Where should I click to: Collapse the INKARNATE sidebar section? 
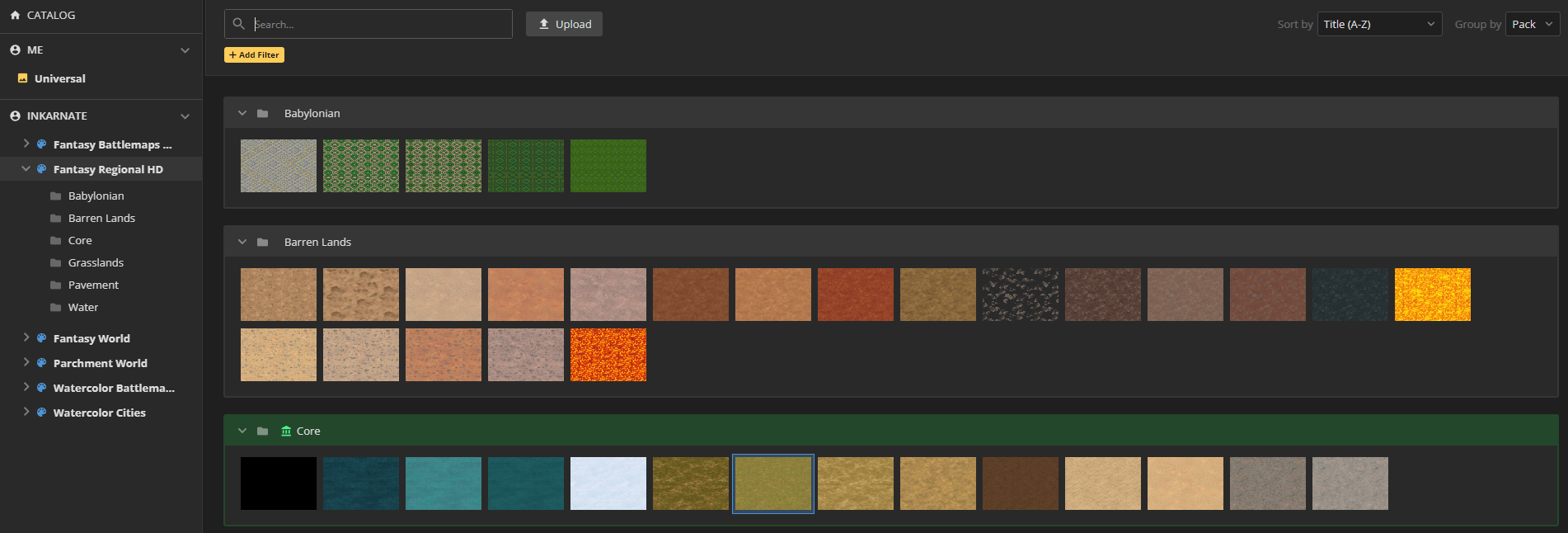185,116
